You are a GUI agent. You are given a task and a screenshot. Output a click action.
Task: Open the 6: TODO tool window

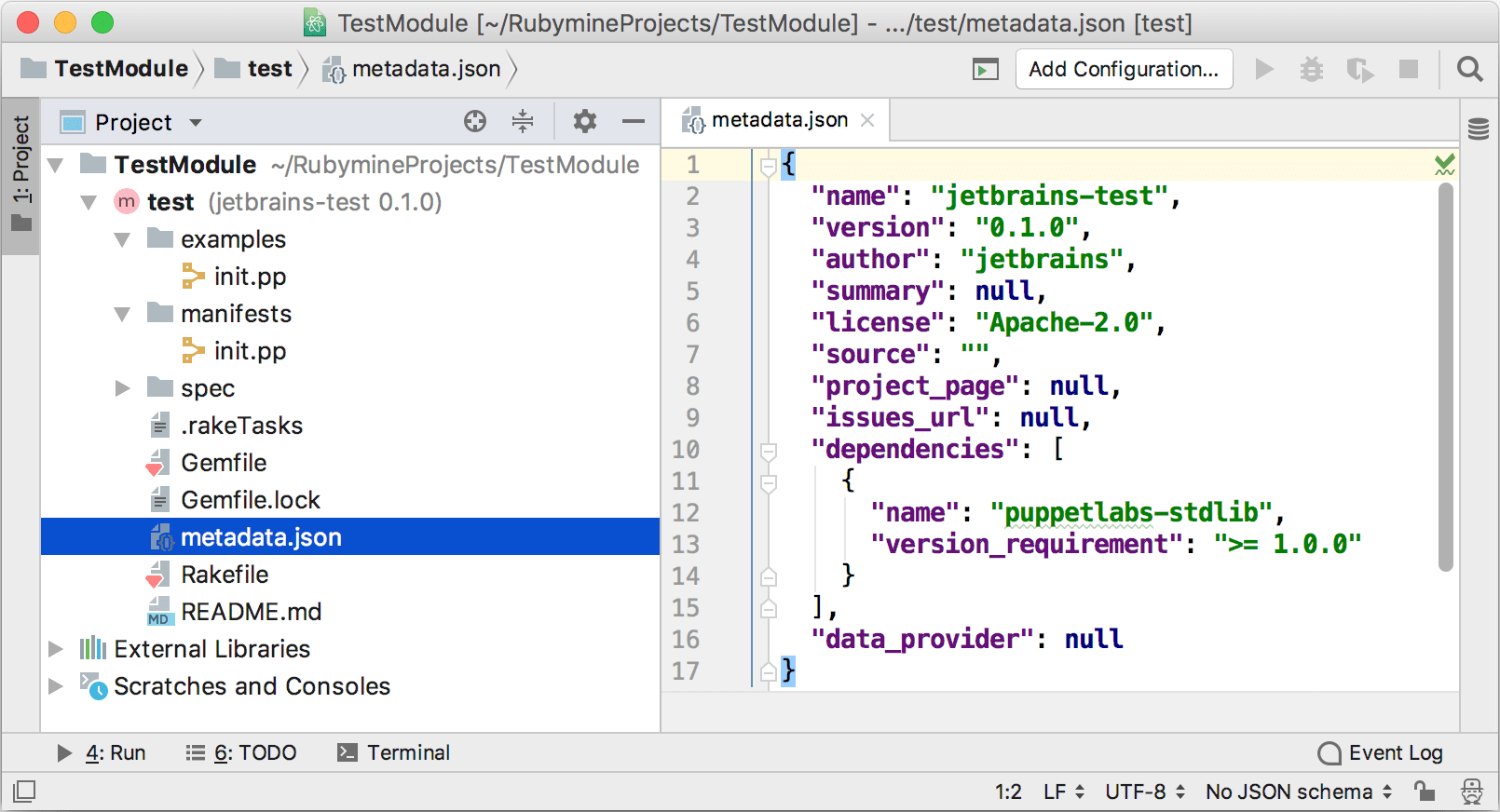pyautogui.click(x=241, y=752)
